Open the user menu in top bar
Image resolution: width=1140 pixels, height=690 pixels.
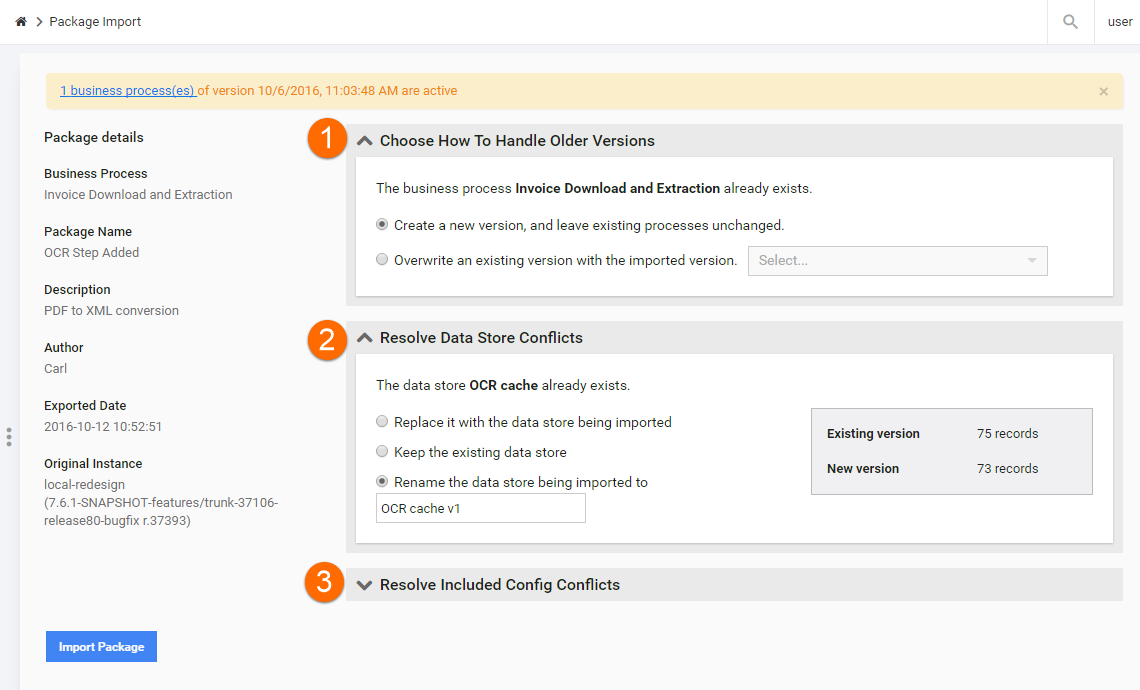click(1120, 22)
